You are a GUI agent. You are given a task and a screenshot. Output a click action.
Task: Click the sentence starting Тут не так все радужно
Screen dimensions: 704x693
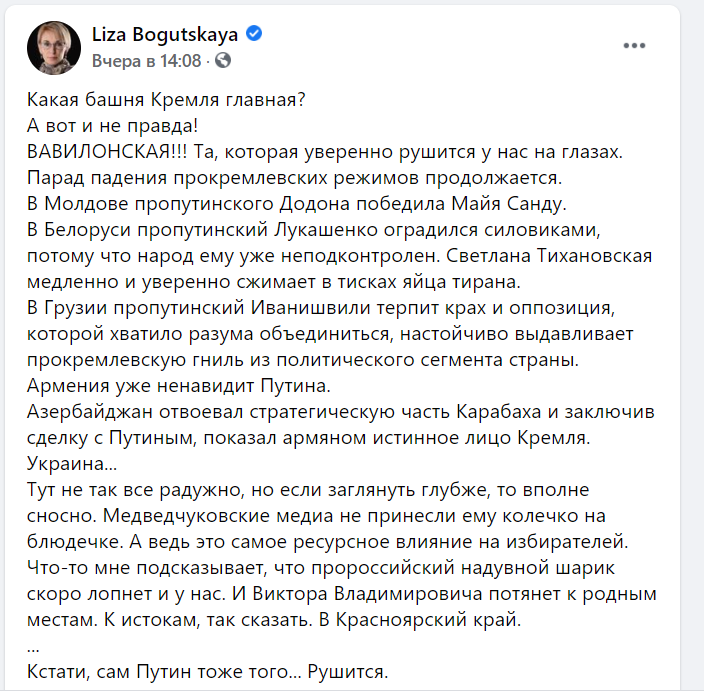point(308,503)
